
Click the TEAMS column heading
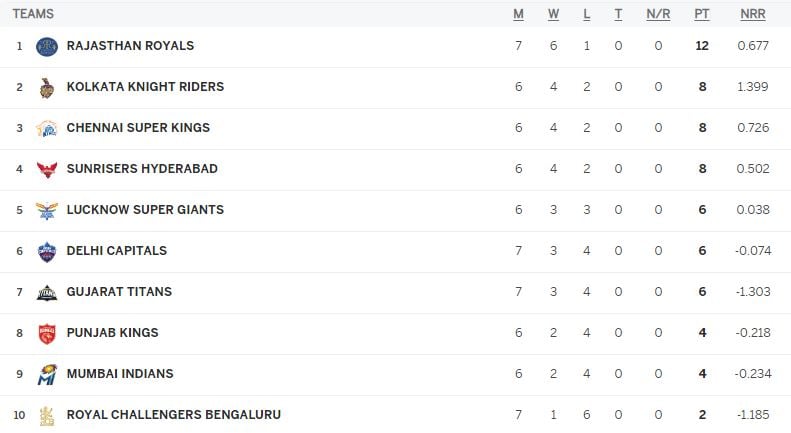[x=33, y=14]
